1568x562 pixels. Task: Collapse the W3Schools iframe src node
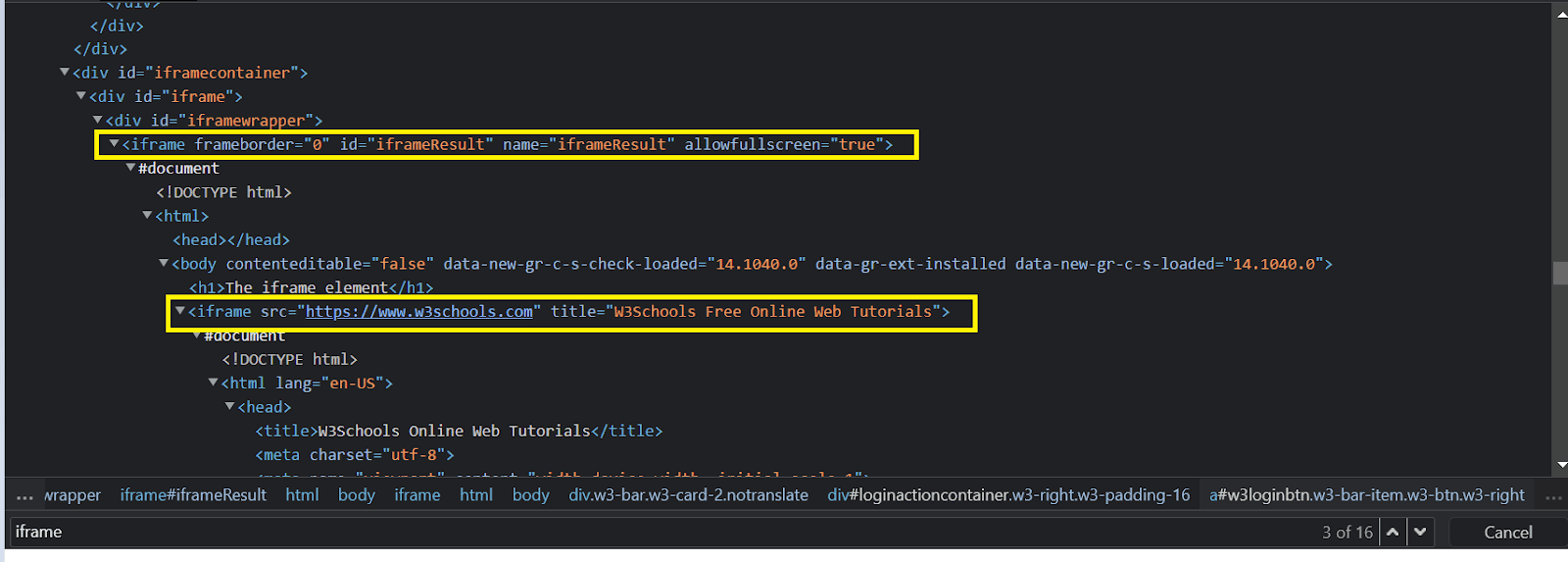[179, 310]
